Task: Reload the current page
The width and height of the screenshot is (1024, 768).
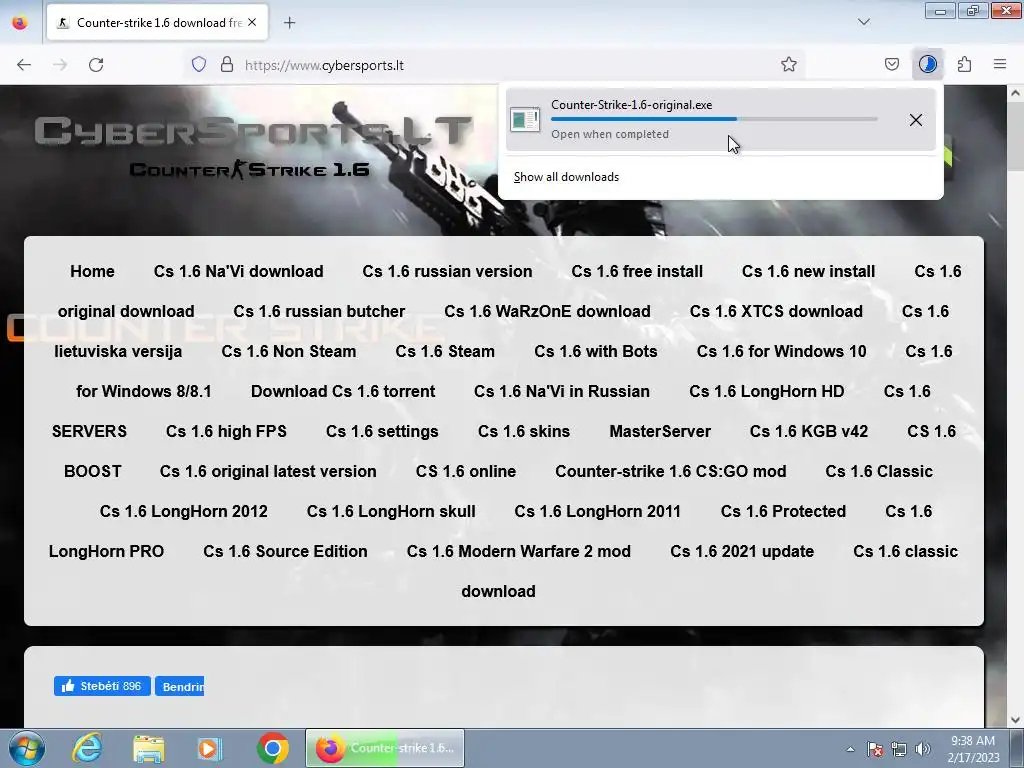Action: click(96, 65)
